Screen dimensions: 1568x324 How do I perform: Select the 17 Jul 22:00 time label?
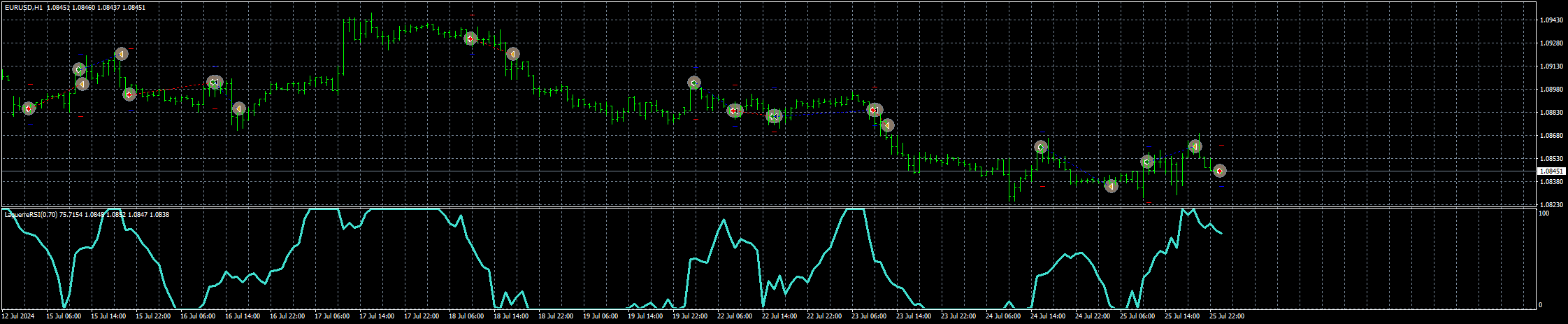tap(422, 316)
